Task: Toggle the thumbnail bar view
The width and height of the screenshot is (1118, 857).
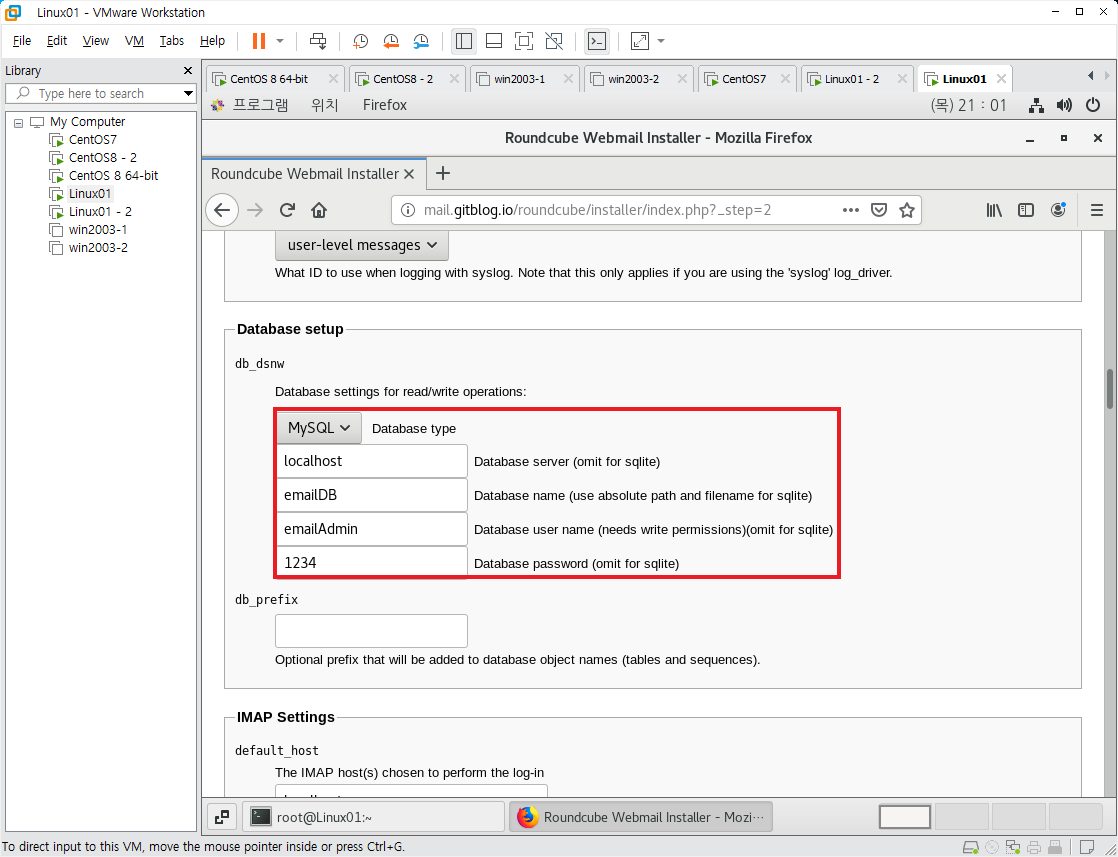Action: 494,41
